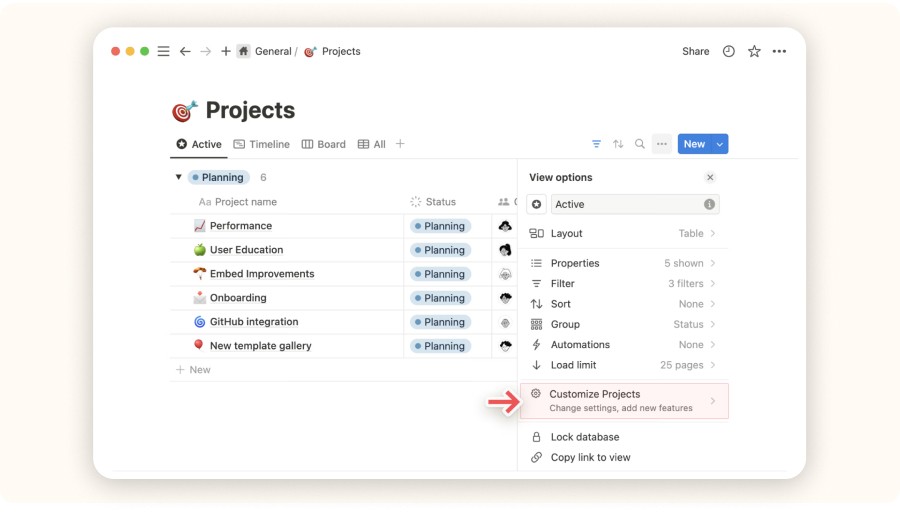Click General in the breadcrumb

pyautogui.click(x=273, y=51)
